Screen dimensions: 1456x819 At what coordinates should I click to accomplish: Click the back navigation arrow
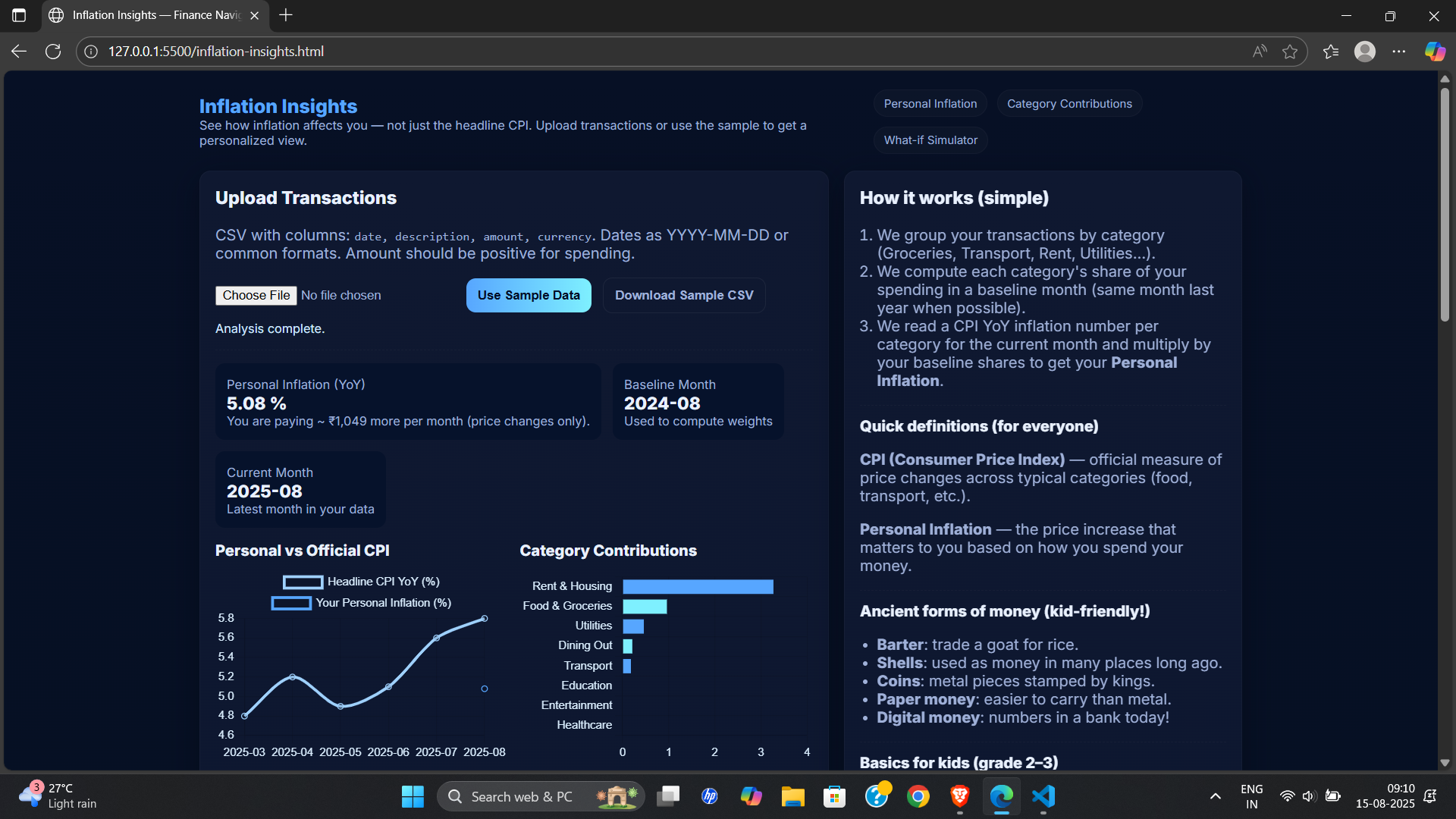(x=19, y=52)
